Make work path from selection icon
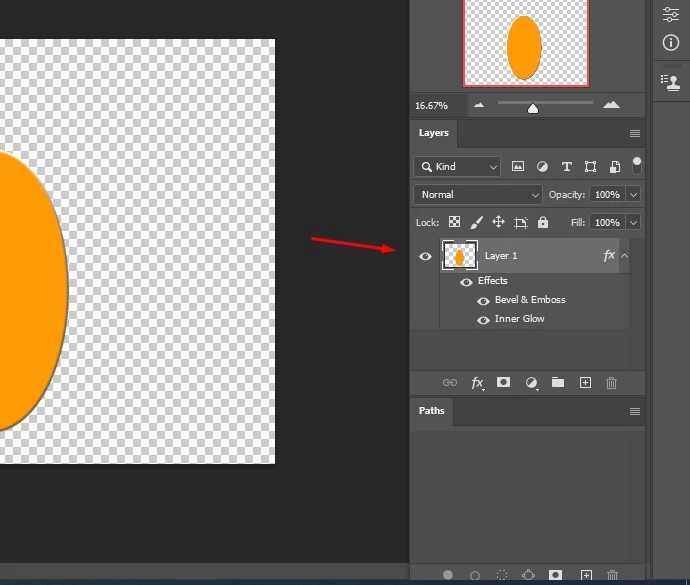The image size is (690, 585). [x=529, y=575]
